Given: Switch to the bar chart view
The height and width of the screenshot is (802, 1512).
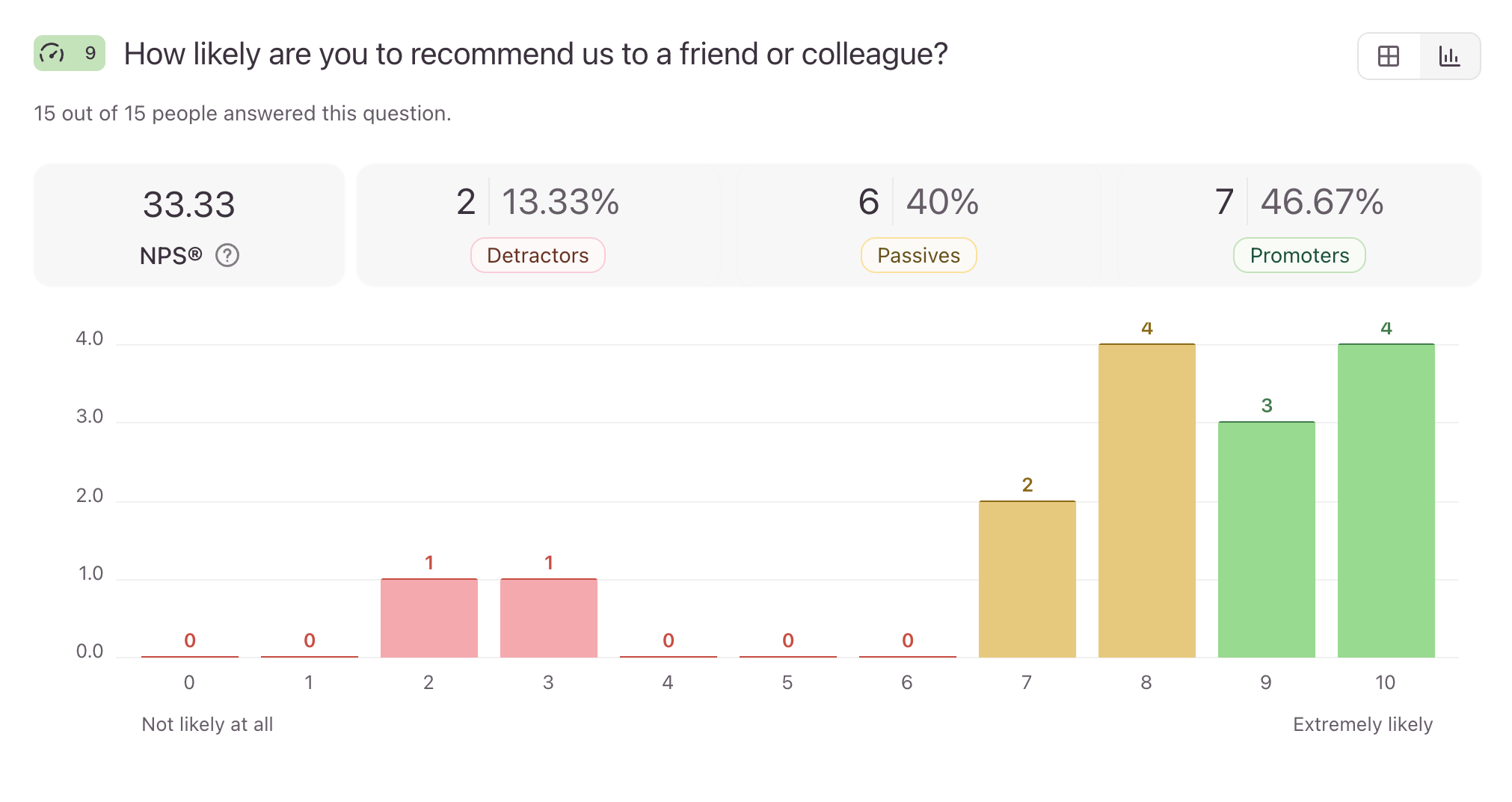Looking at the screenshot, I should coord(1449,56).
